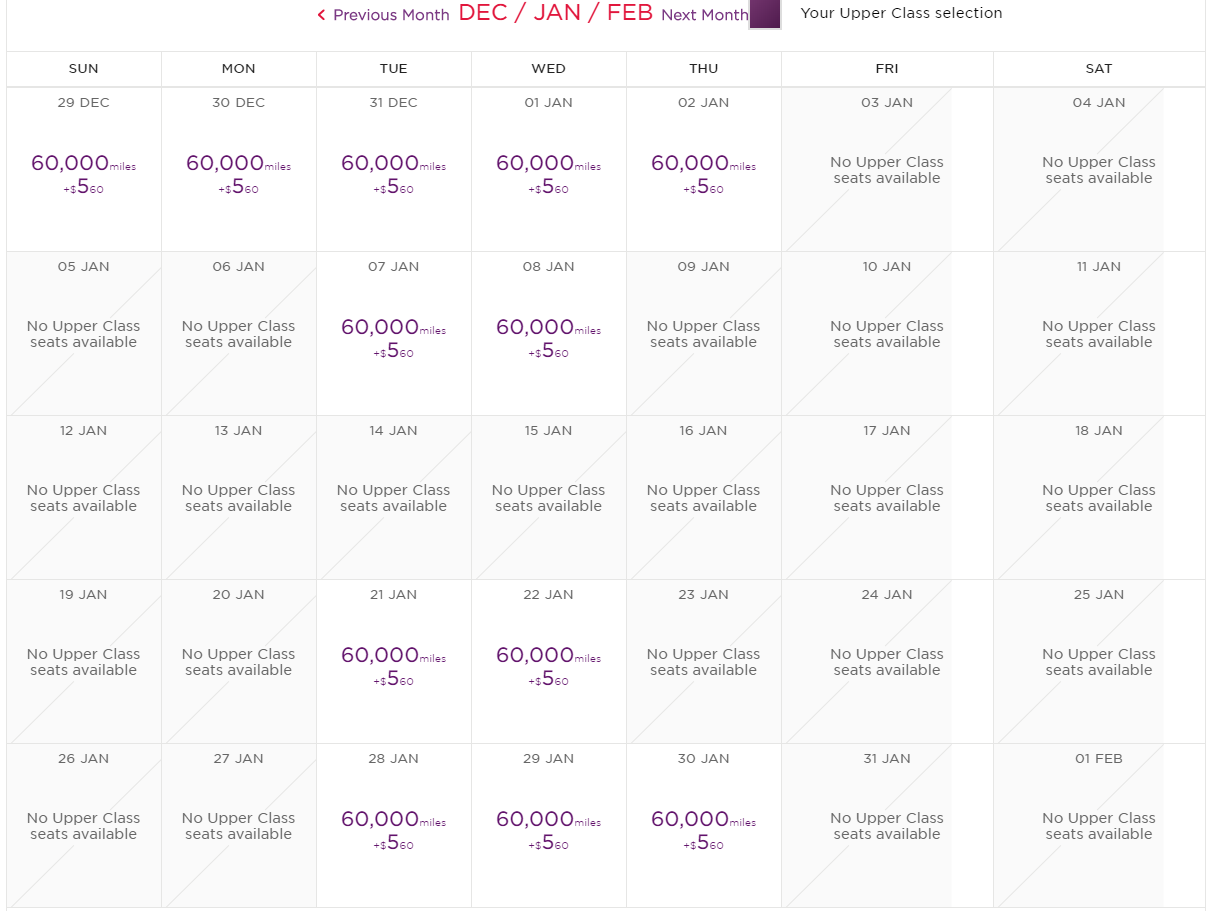
Task: Select 29 JAN 60,000 miles fare
Action: pos(548,826)
